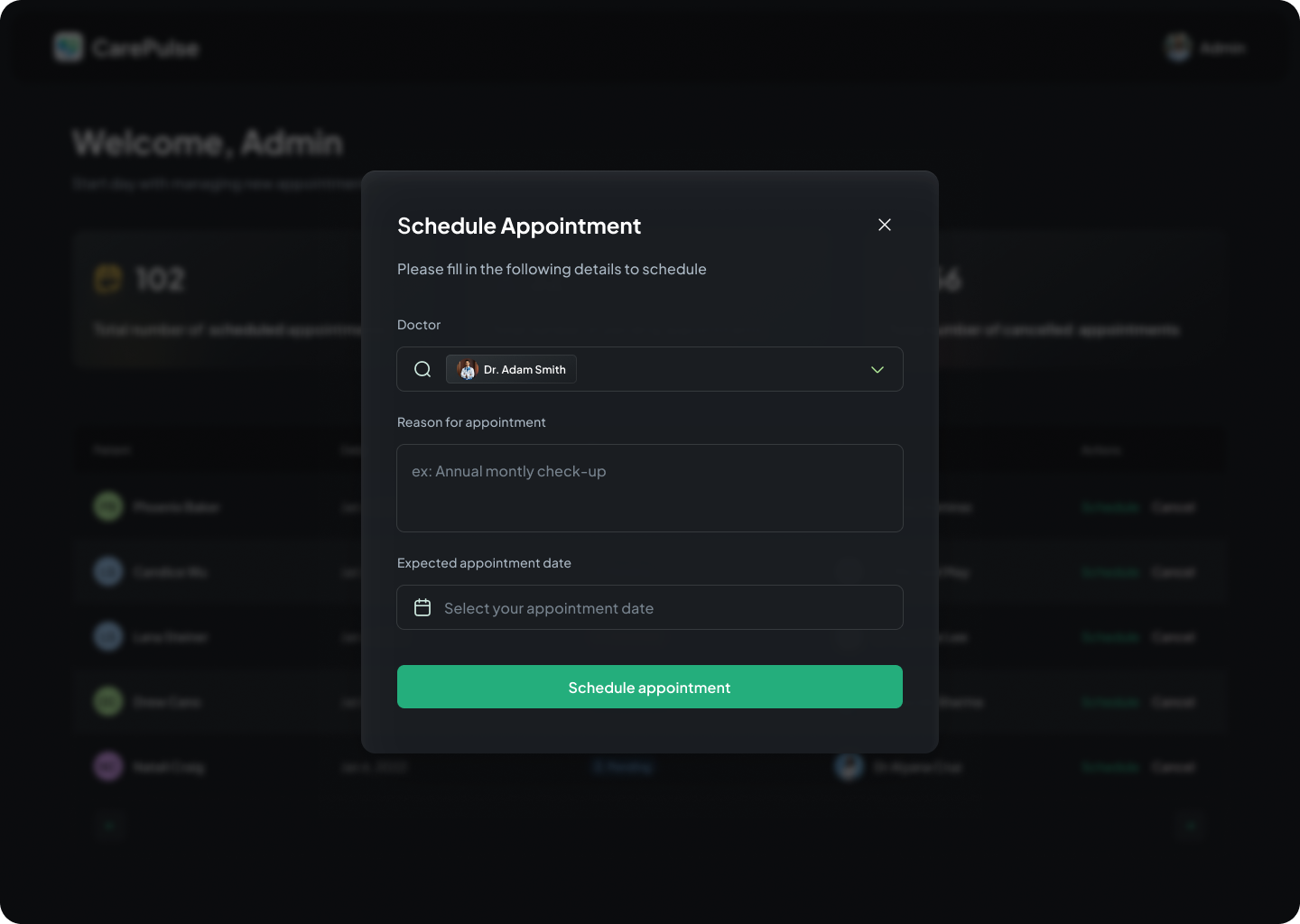This screenshot has height=924, width=1300.
Task: Click the CarePulse logo in background page
Action: tap(125, 47)
